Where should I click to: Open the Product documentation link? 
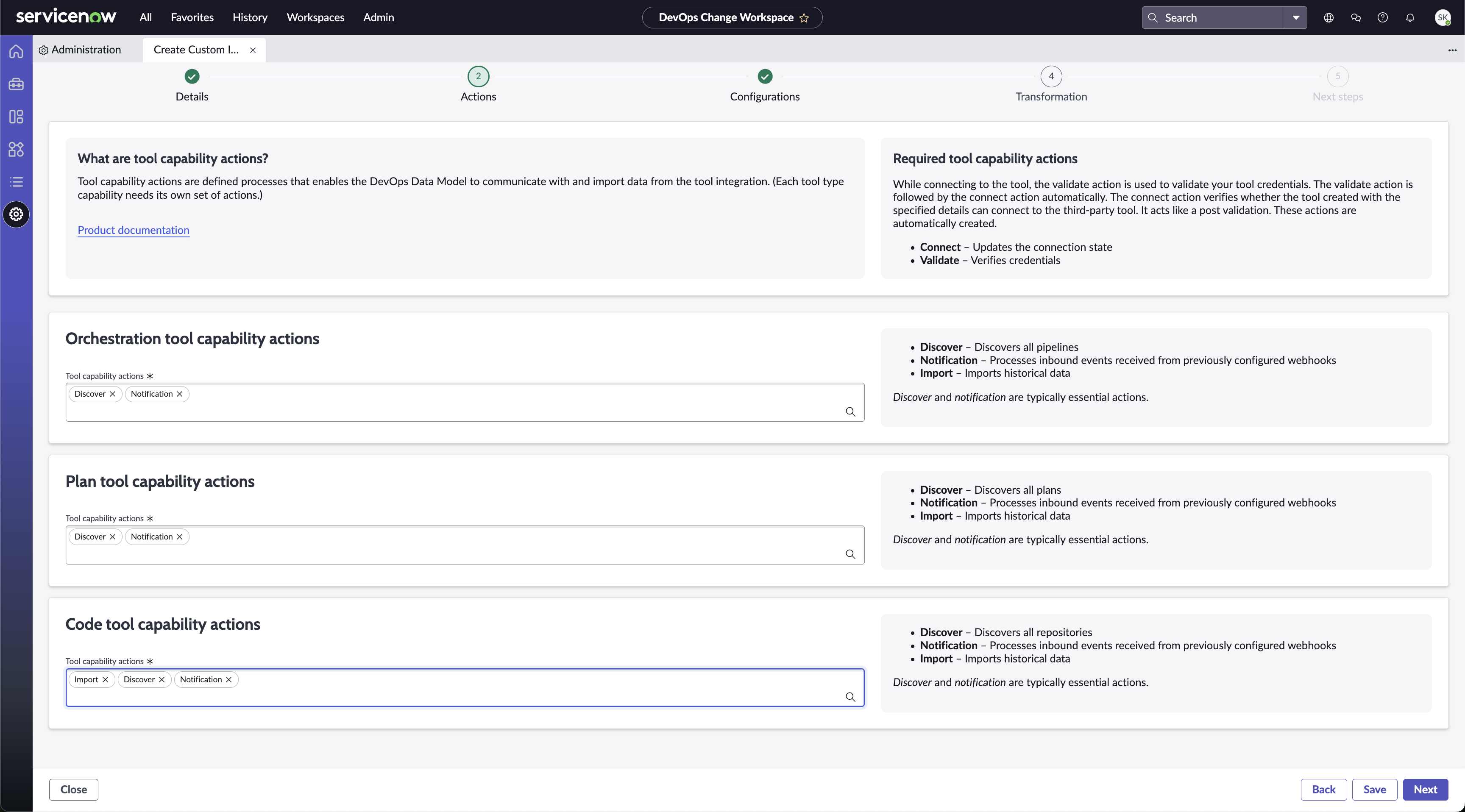(x=134, y=230)
